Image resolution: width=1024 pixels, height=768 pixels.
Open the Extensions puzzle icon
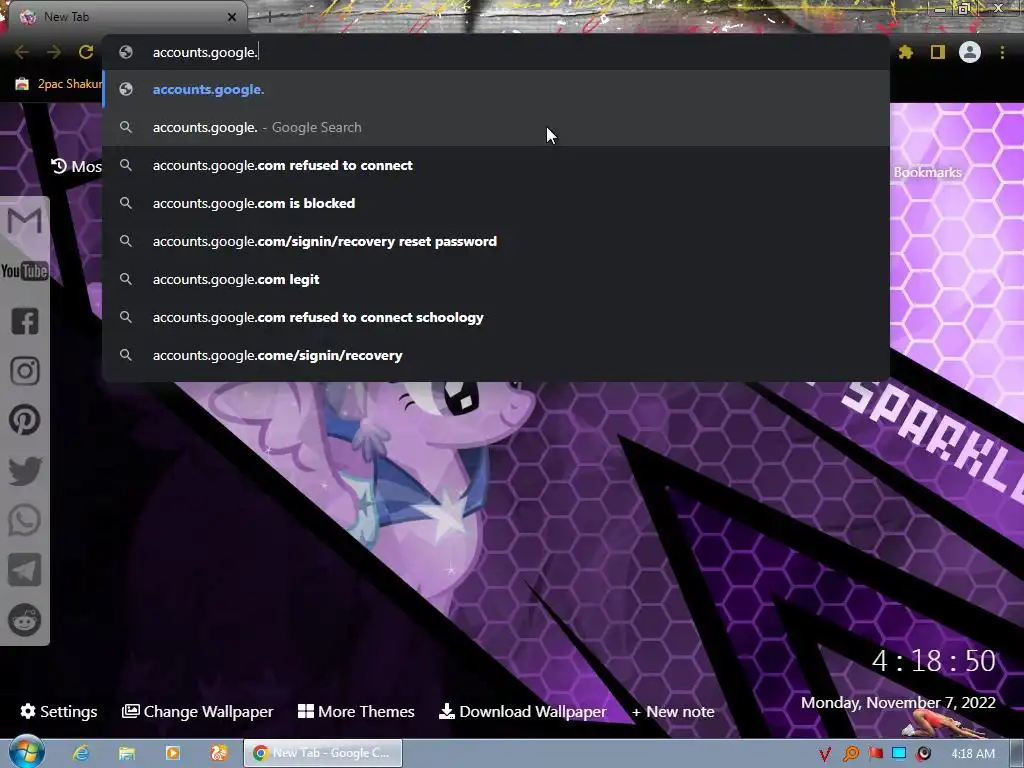click(906, 52)
